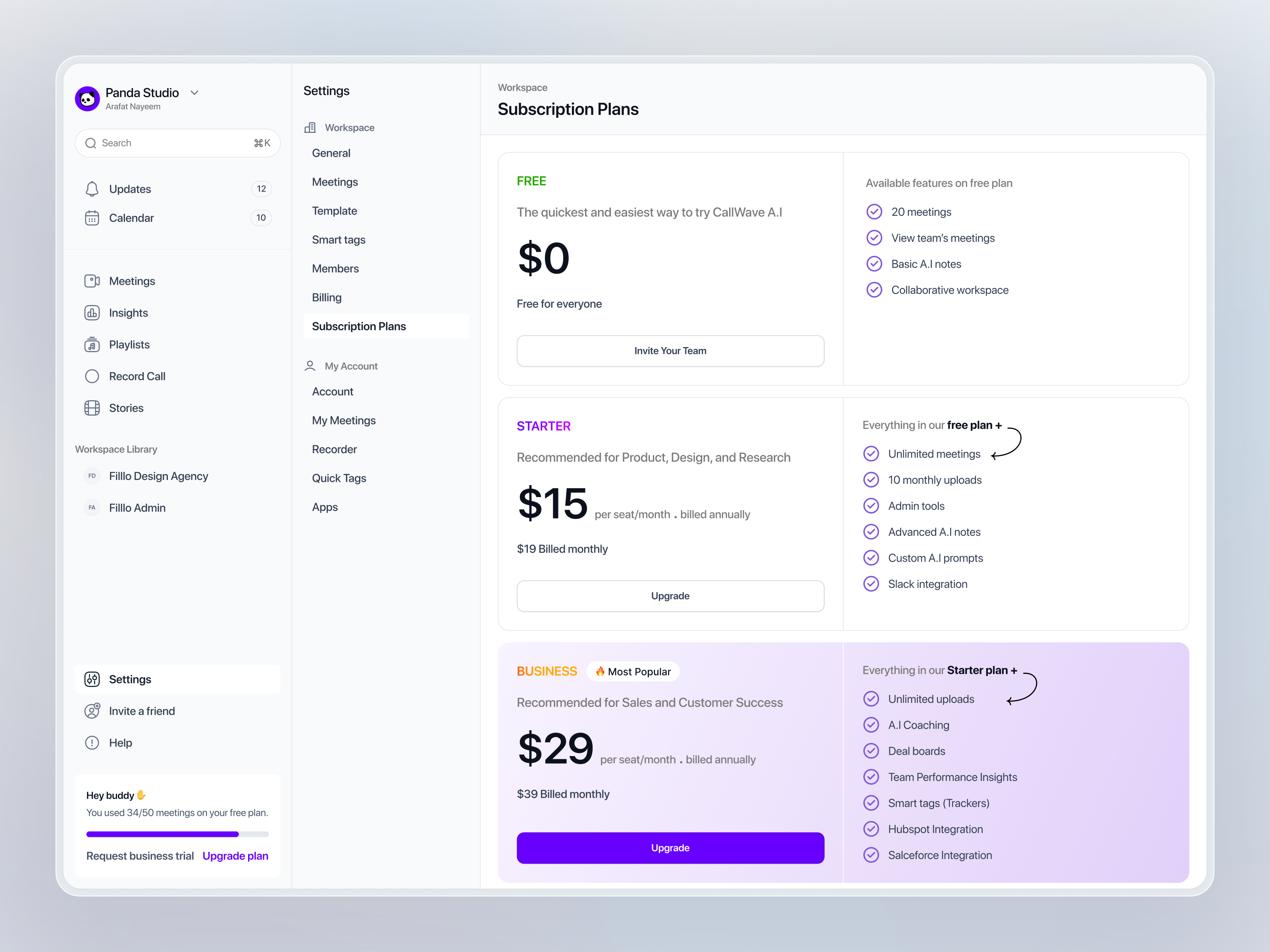Switch to the Subscription Plans settings tab

point(359,326)
